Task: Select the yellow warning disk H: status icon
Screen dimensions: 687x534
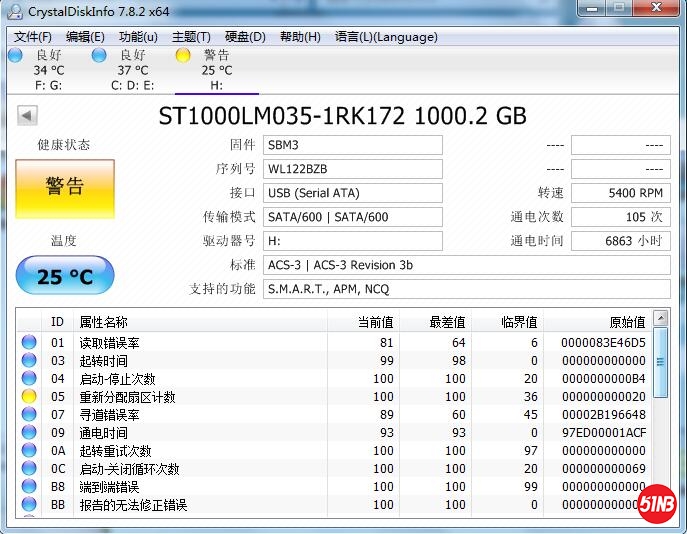Action: [182, 56]
